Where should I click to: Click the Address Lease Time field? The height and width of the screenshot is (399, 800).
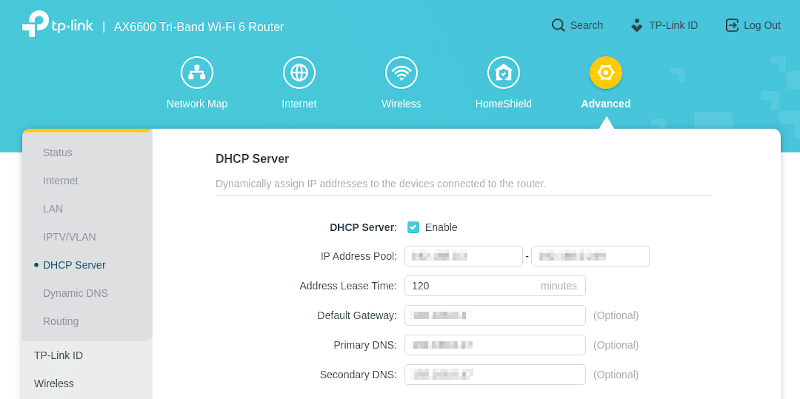pyautogui.click(x=495, y=286)
